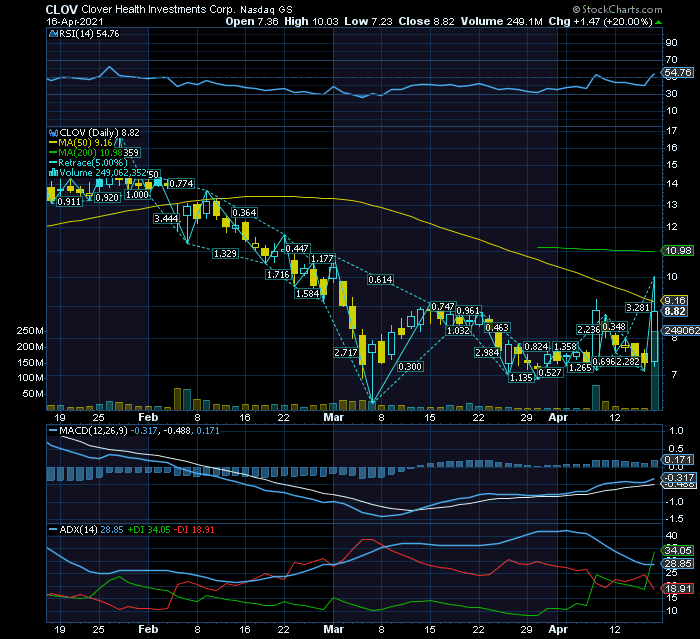700x639 pixels.
Task: Click the 1.000 retrace label
Action: pyautogui.click(x=137, y=195)
